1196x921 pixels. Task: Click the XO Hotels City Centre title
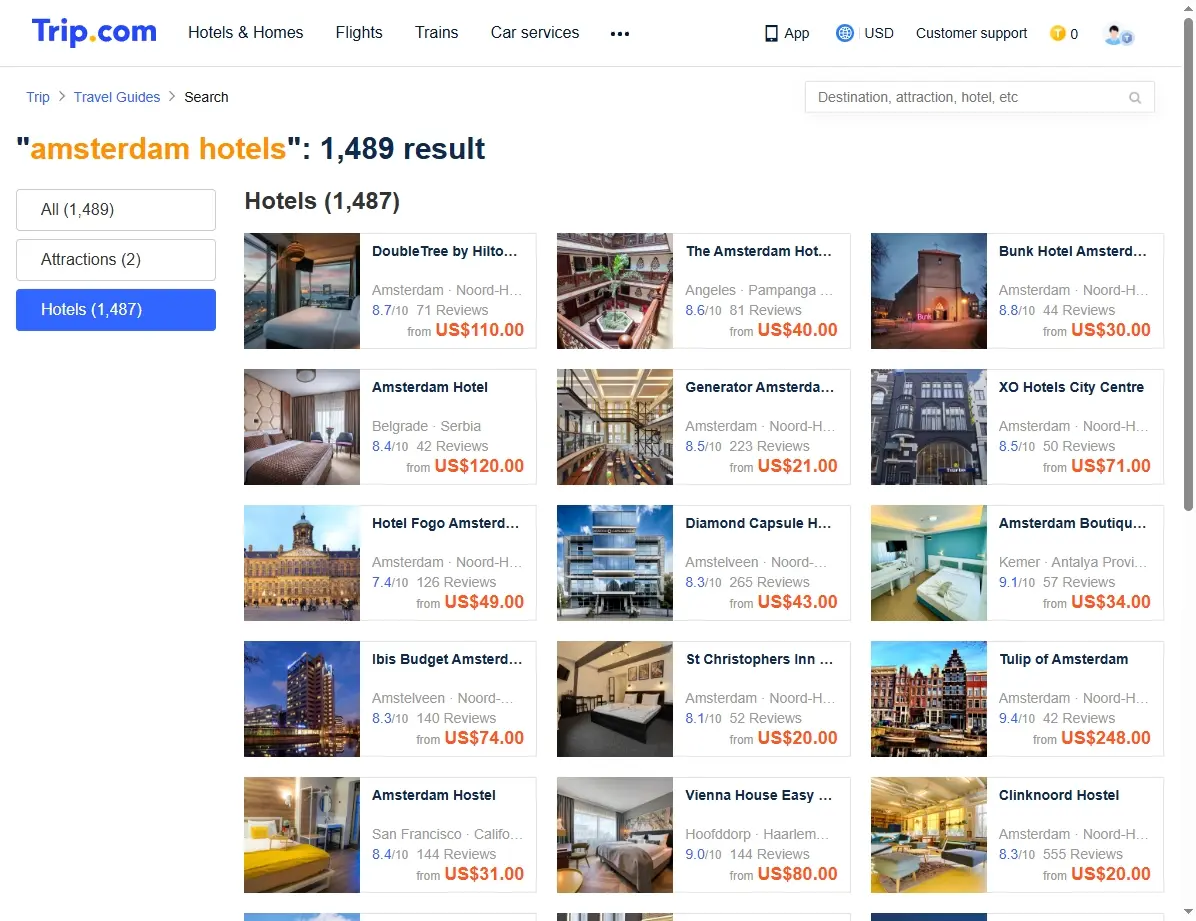tap(1071, 387)
